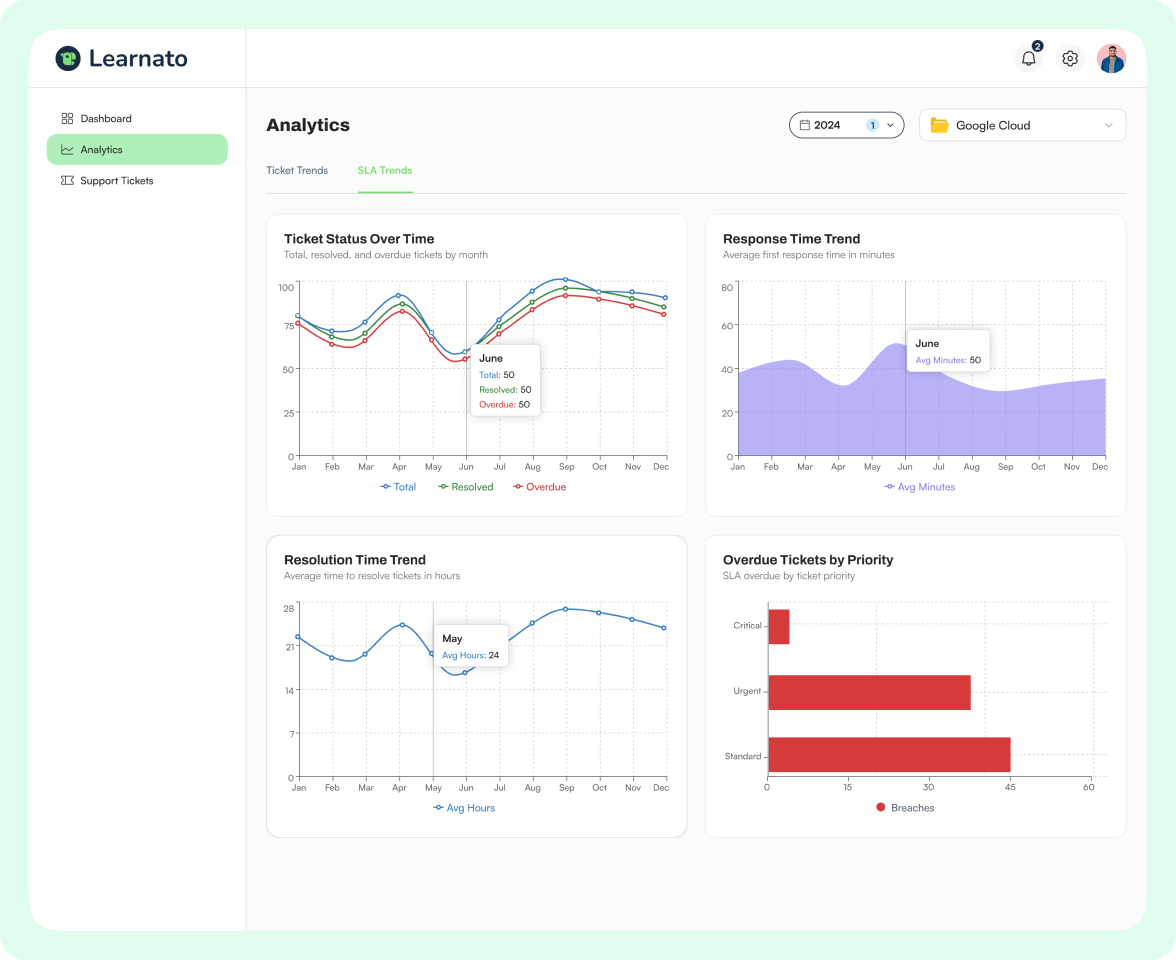Click the Analytics page heading
The width and height of the screenshot is (1176, 960).
(308, 125)
